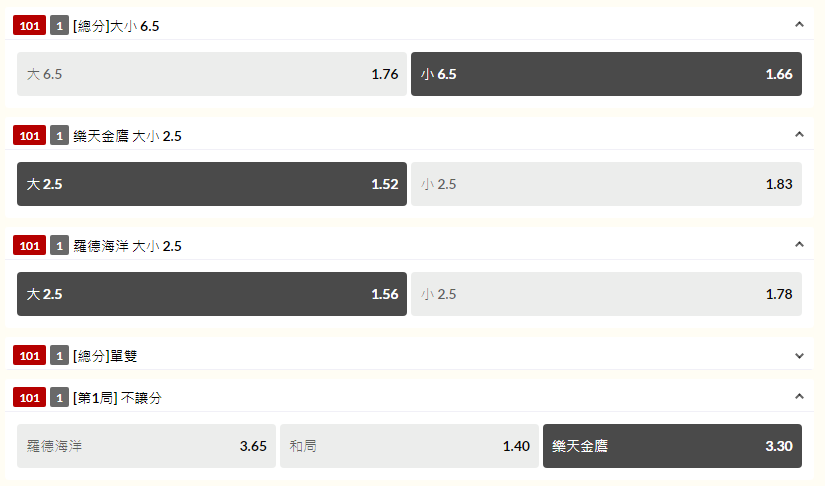
Task: Pick 和局 first inning at 1.40
Action: click(x=409, y=446)
